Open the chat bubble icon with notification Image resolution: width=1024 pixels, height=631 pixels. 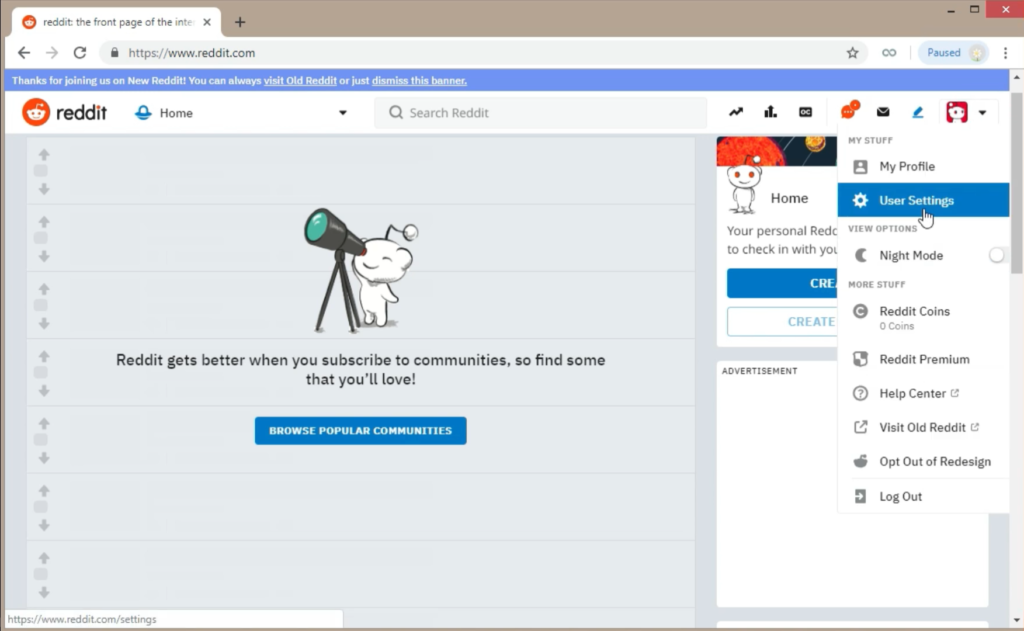[x=849, y=110]
